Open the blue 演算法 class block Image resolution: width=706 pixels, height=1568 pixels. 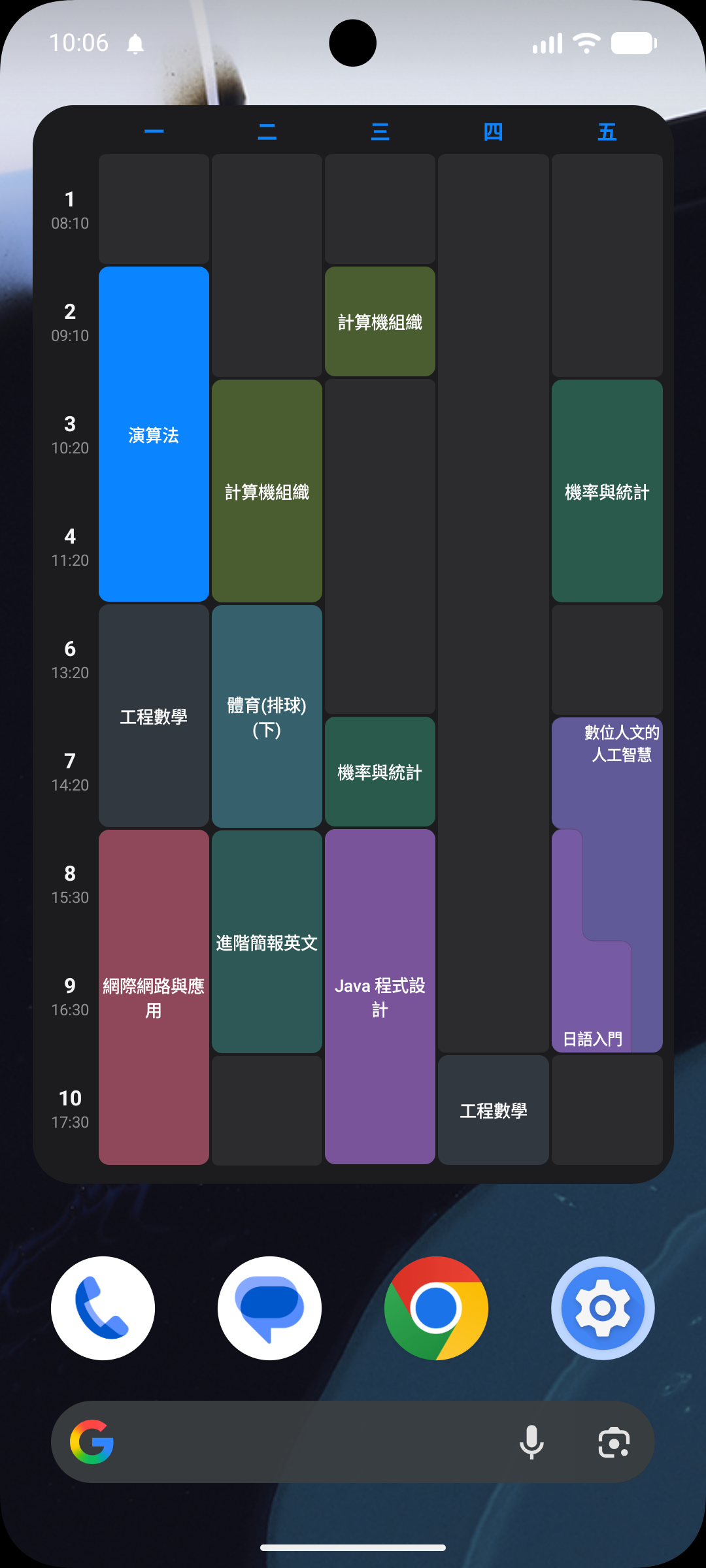click(154, 434)
